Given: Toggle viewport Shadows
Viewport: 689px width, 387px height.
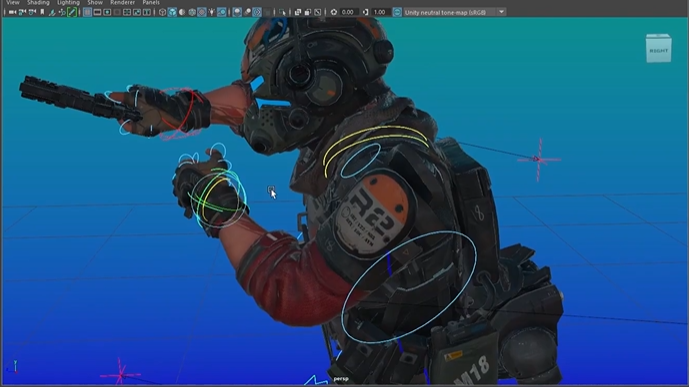Looking at the screenshot, I should [222, 12].
